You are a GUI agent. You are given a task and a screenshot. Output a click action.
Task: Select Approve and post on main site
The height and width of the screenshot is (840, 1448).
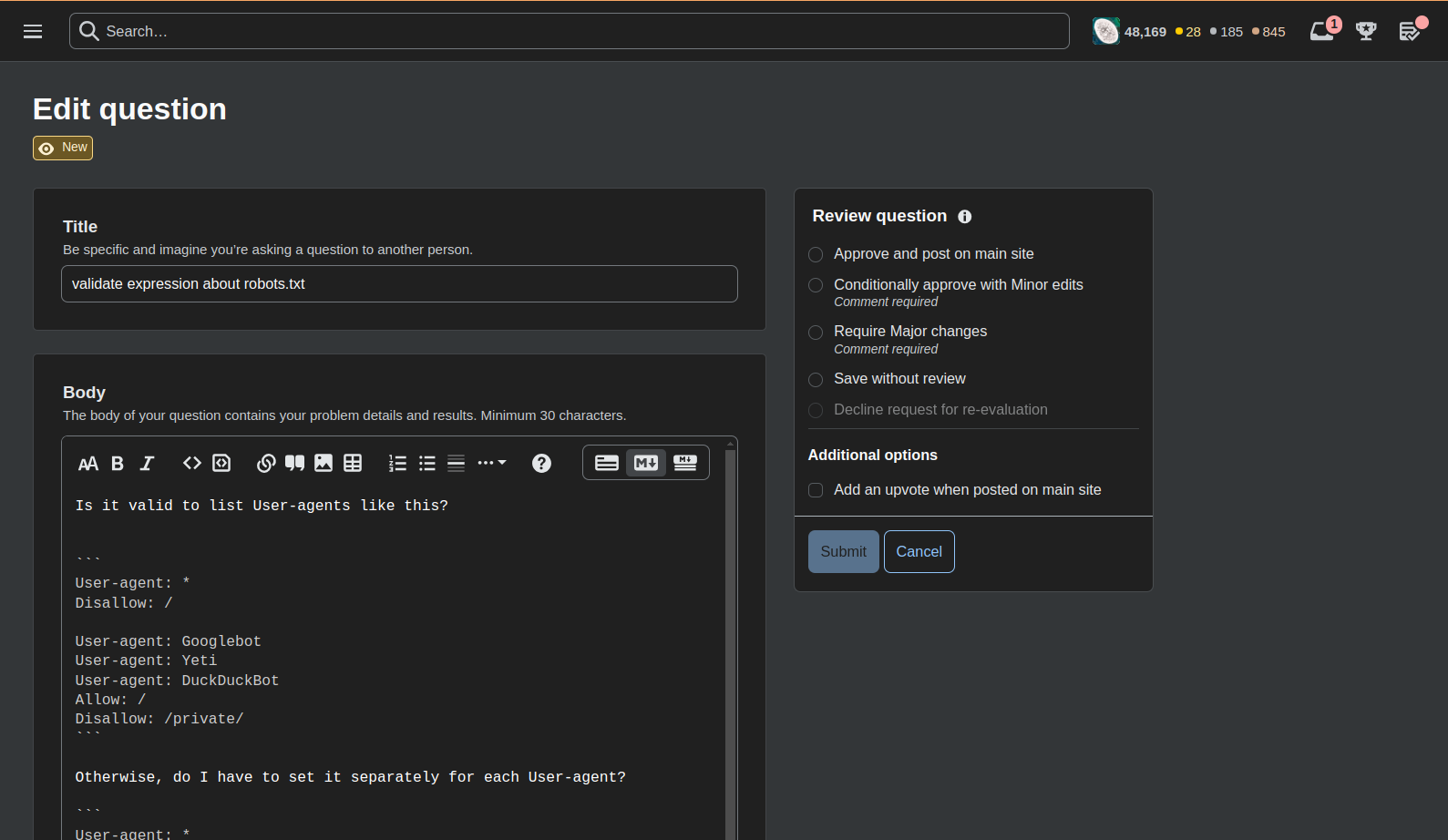click(816, 254)
